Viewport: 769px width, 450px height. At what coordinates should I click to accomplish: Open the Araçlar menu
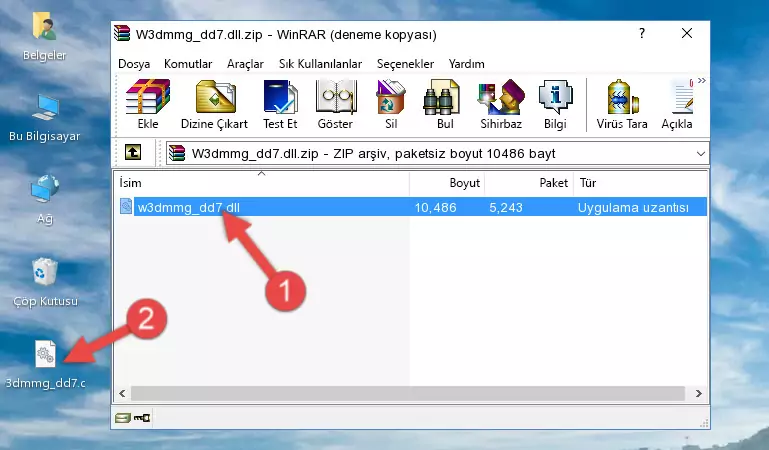[x=245, y=64]
